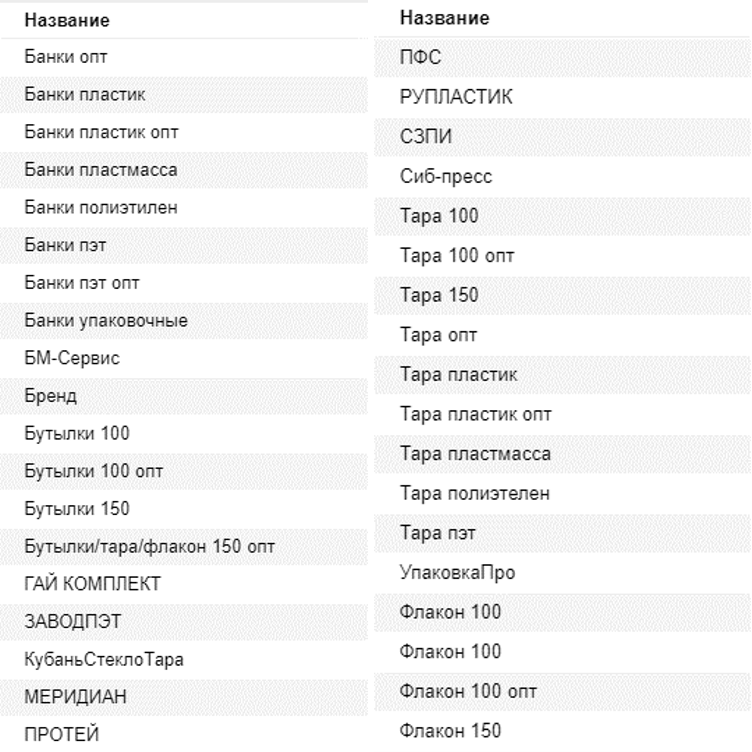Sort by "Название" header above "ПФС"

coord(444,18)
